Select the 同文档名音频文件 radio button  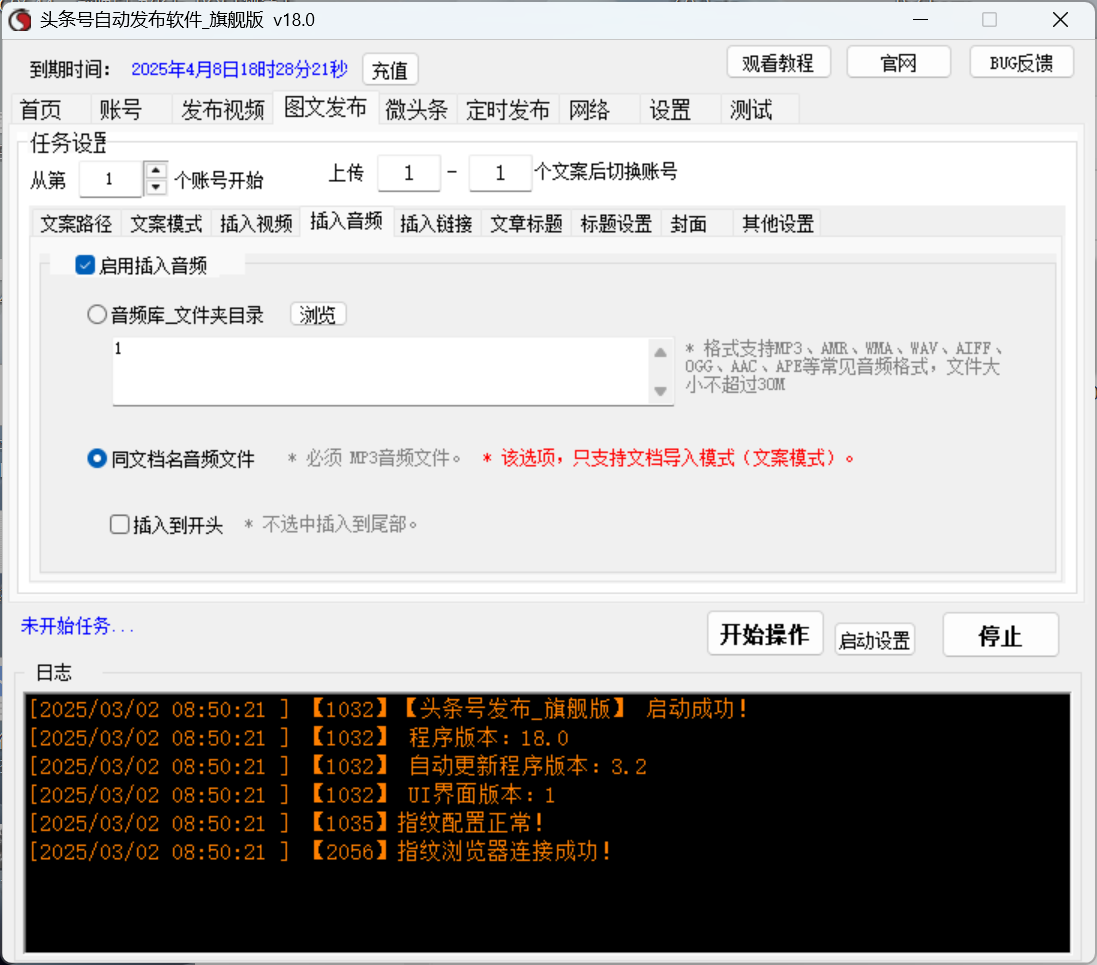(x=97, y=458)
